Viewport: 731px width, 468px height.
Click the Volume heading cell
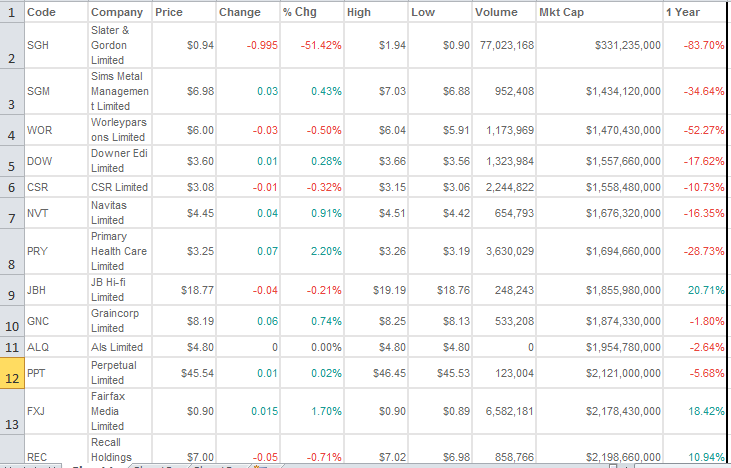click(x=503, y=12)
